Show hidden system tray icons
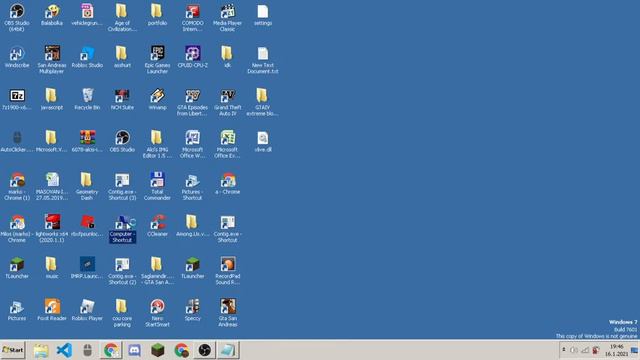 pyautogui.click(x=564, y=350)
